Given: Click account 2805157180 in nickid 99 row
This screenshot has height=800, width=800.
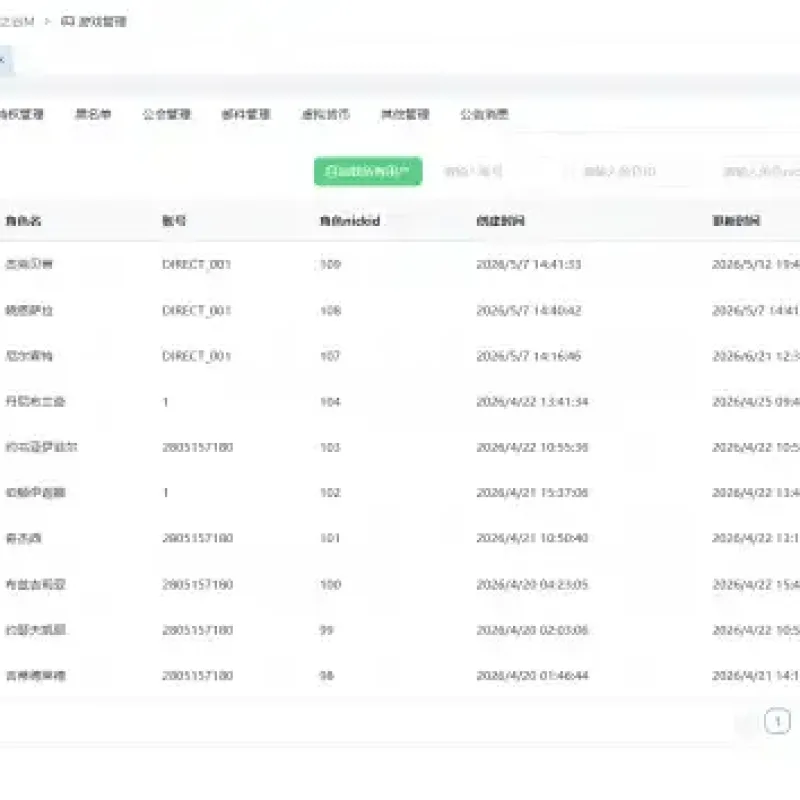Looking at the screenshot, I should click(197, 630).
